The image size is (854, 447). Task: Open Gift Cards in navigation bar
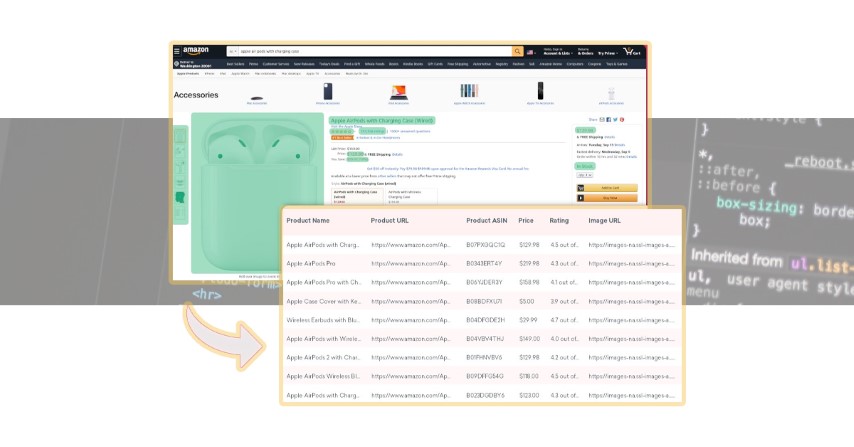[x=435, y=64]
